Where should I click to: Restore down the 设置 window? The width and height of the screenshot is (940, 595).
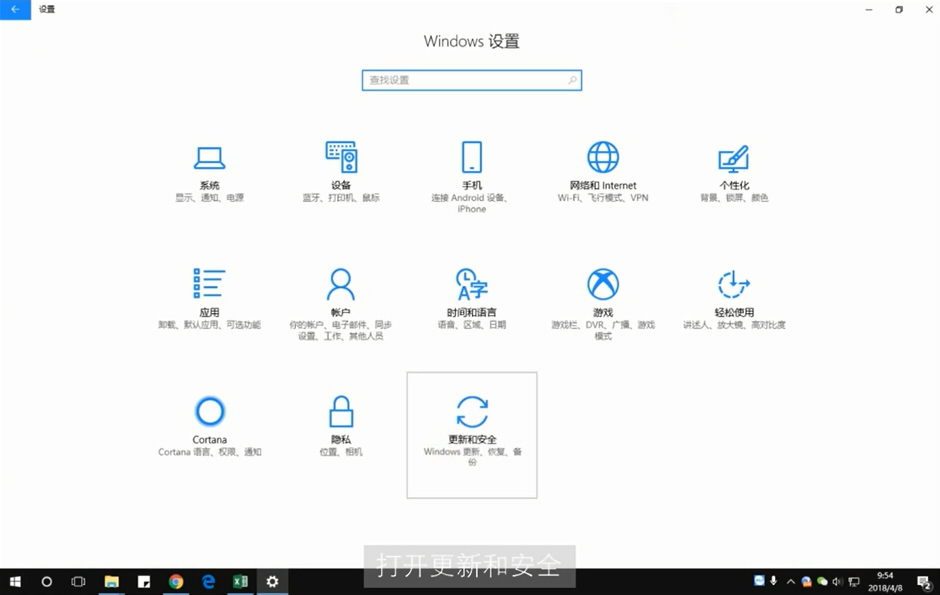pyautogui.click(x=899, y=10)
